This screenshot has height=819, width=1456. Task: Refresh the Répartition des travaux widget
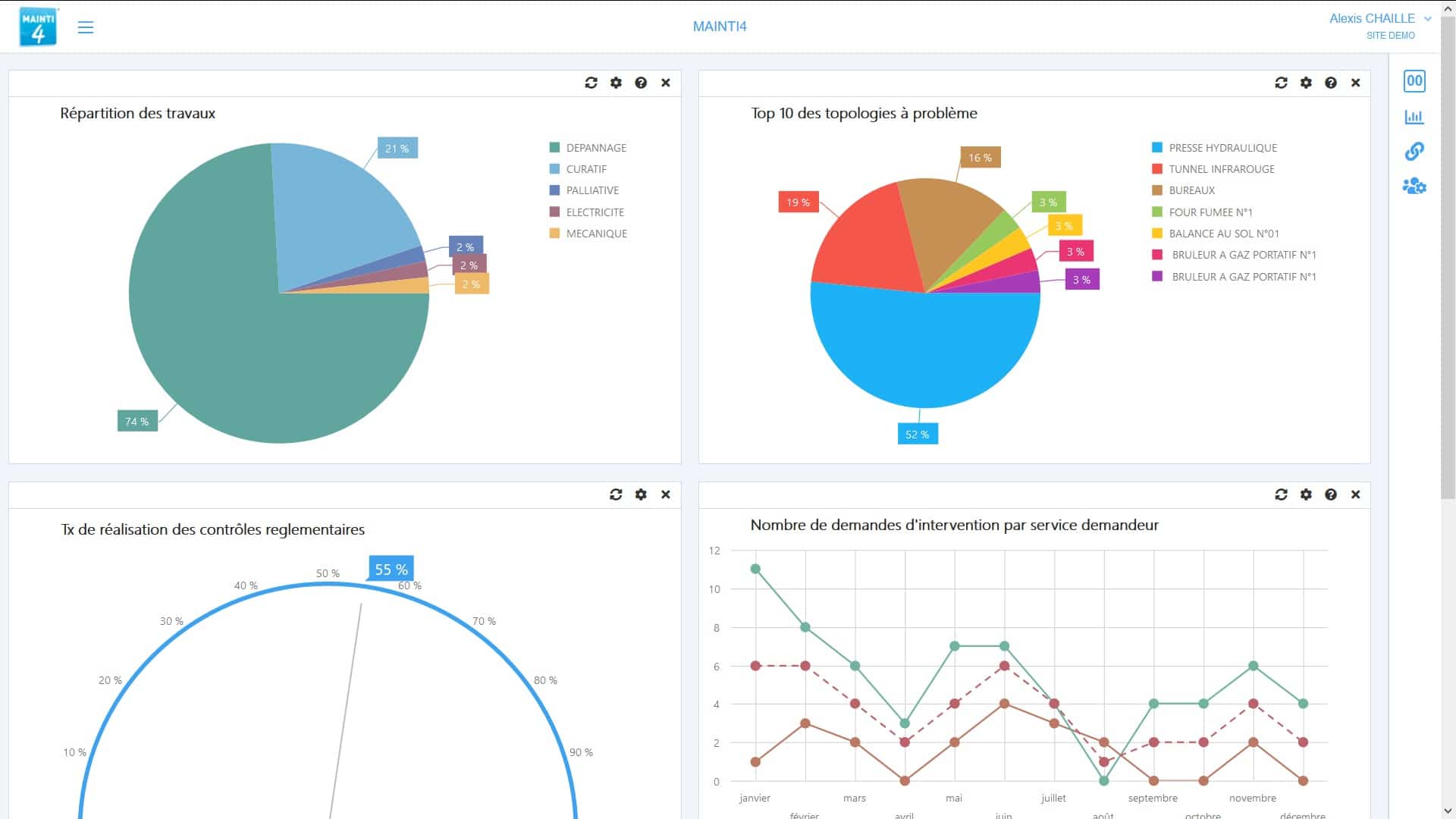pyautogui.click(x=591, y=83)
